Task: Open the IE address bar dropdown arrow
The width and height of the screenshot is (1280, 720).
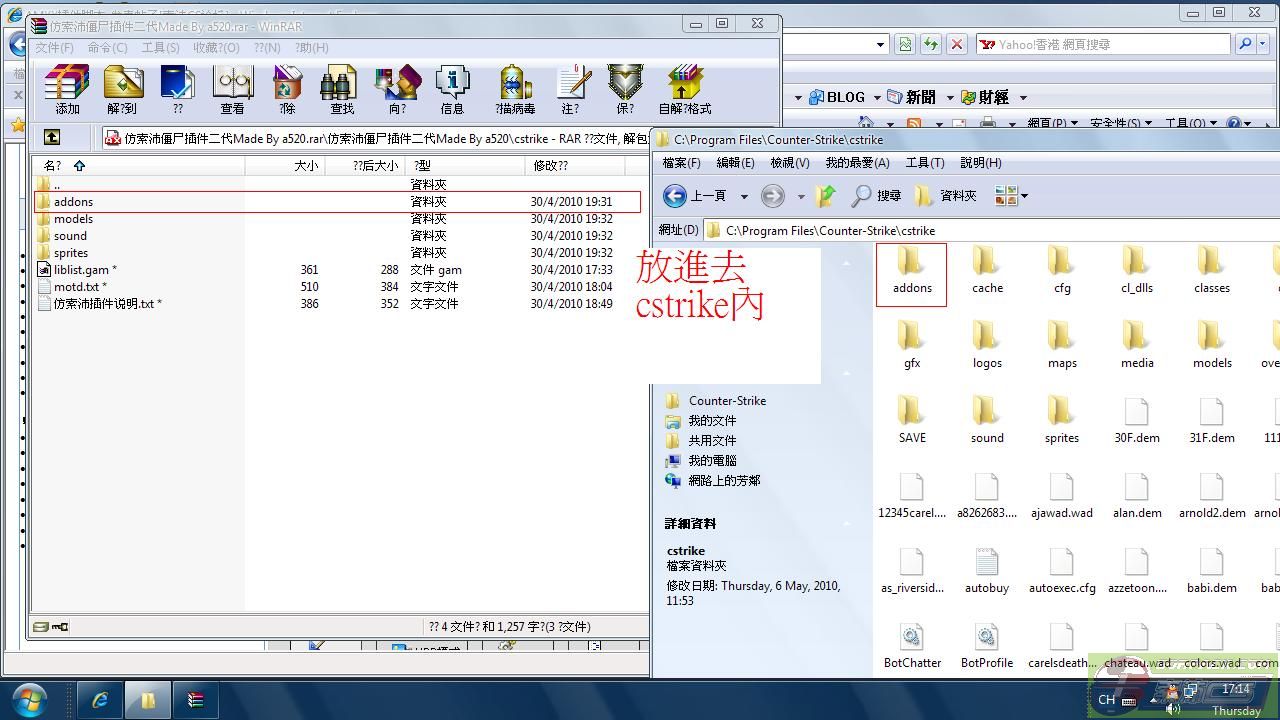Action: [880, 44]
